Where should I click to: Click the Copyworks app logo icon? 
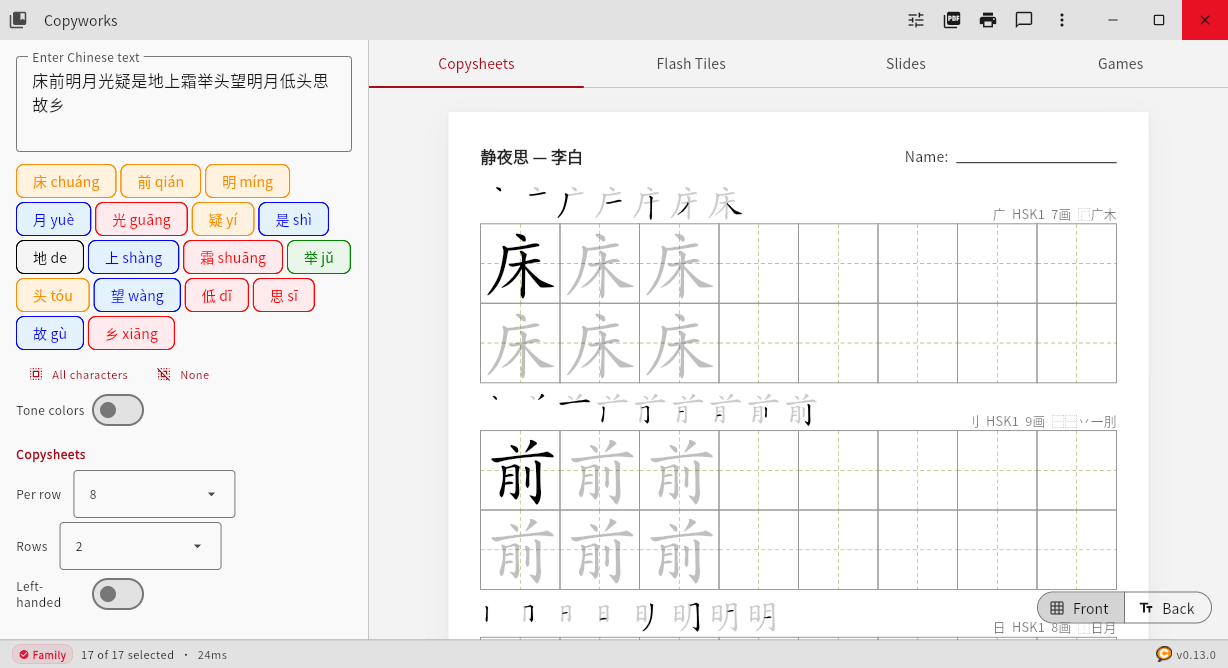(x=17, y=20)
